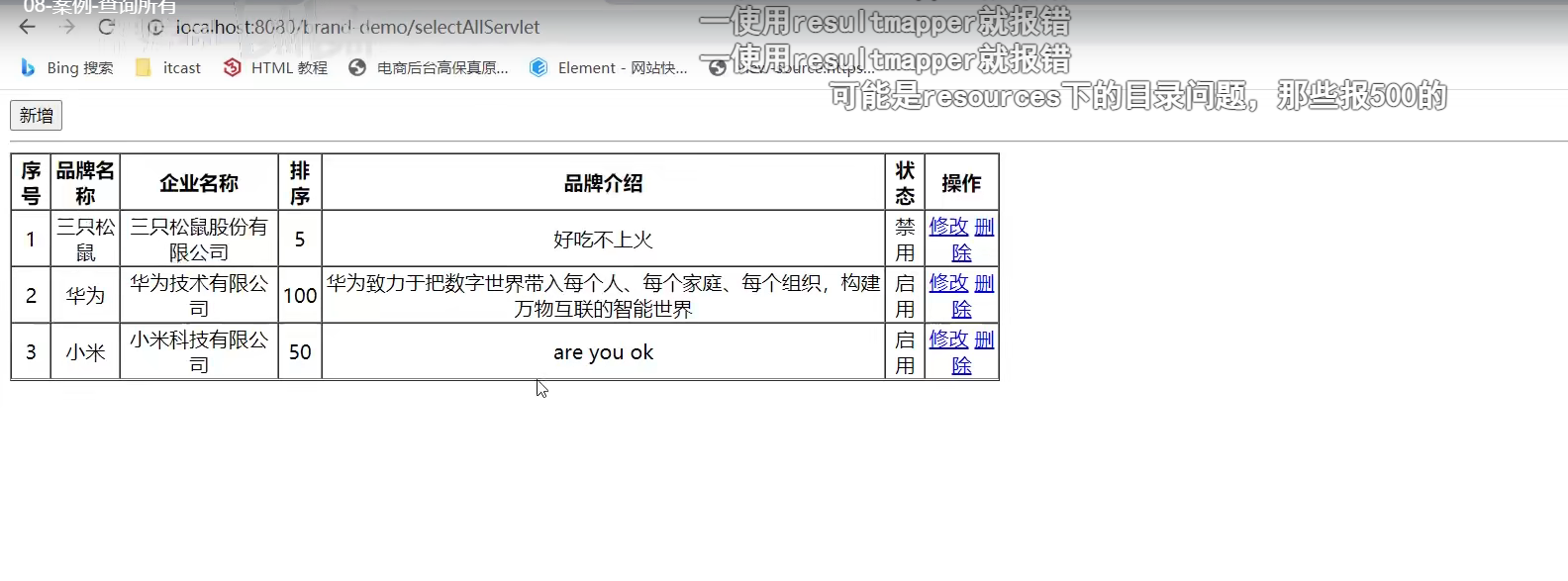Select the 操作 column header

coord(961,183)
